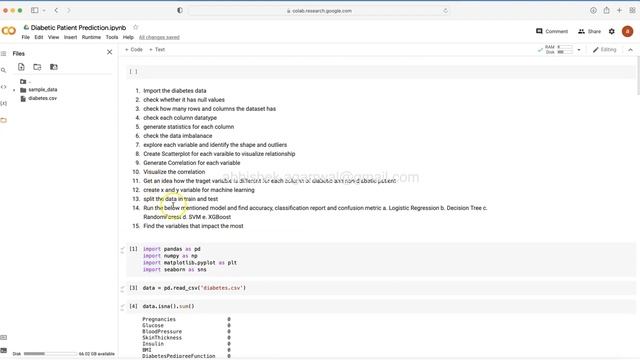The width and height of the screenshot is (640, 360).
Task: Click the notebook vertical scrollbar
Action: pyautogui.click(x=638, y=76)
